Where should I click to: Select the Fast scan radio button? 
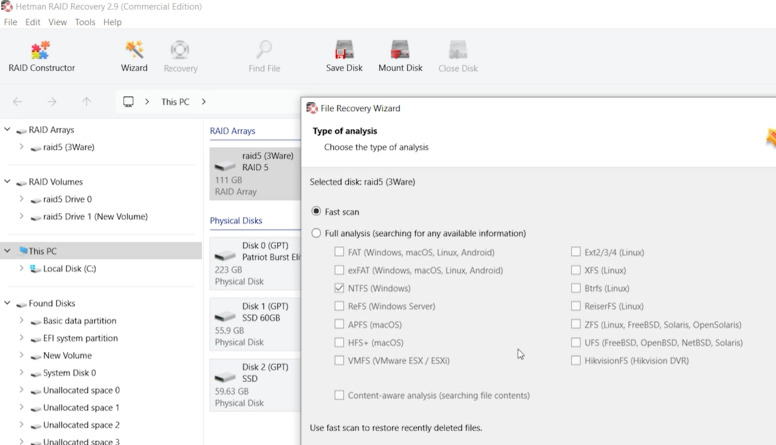point(316,211)
